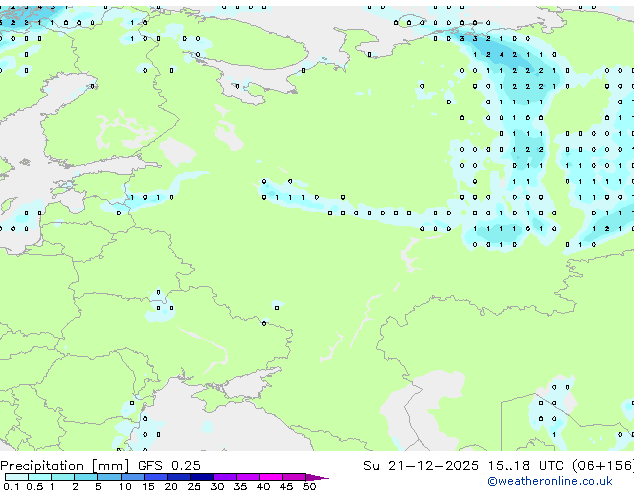Screen dimensions: 634x490
Task: Click the 0.1–0.5 mm legend swatch
Action: pos(17,477)
